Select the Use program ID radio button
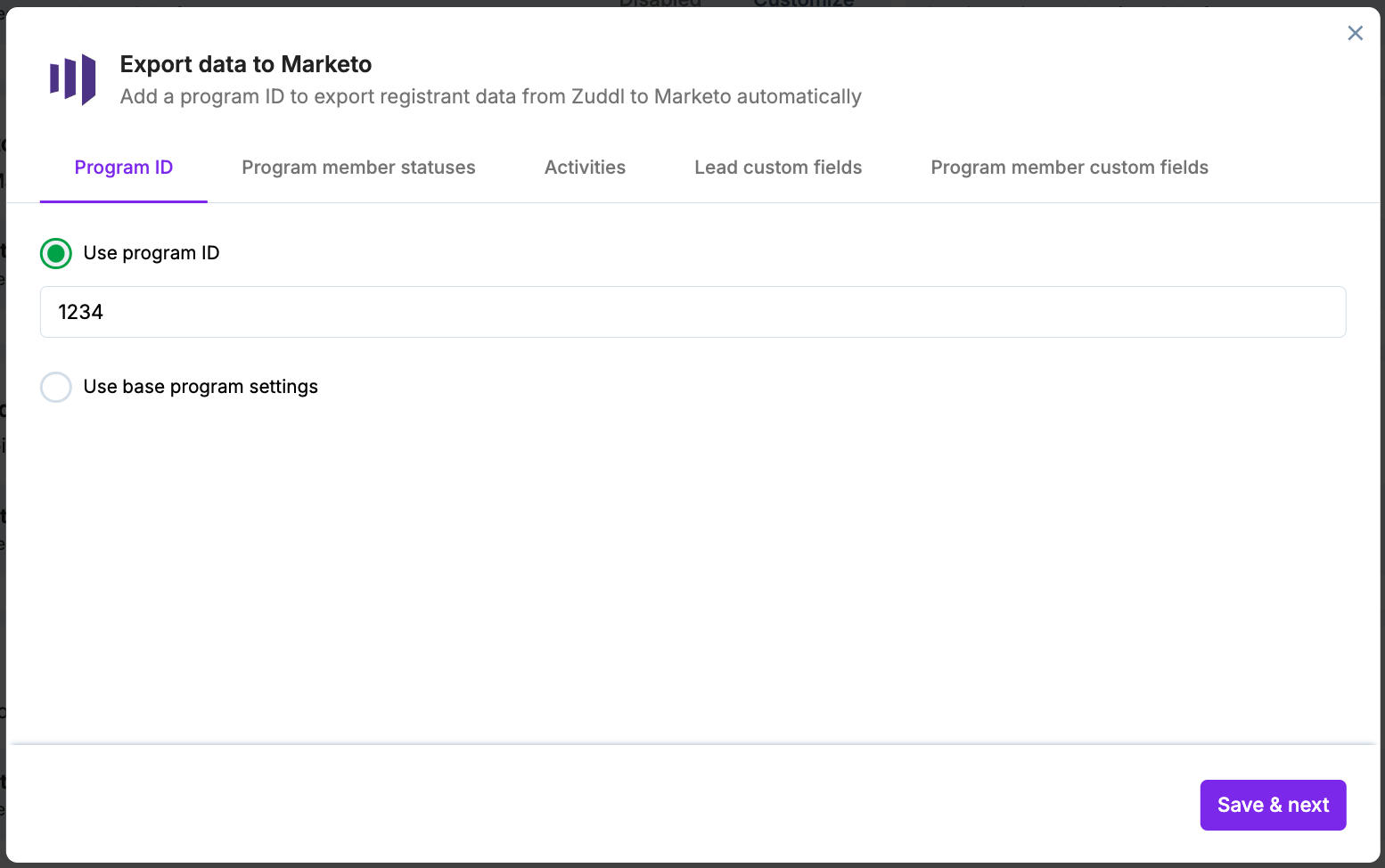 click(x=56, y=253)
